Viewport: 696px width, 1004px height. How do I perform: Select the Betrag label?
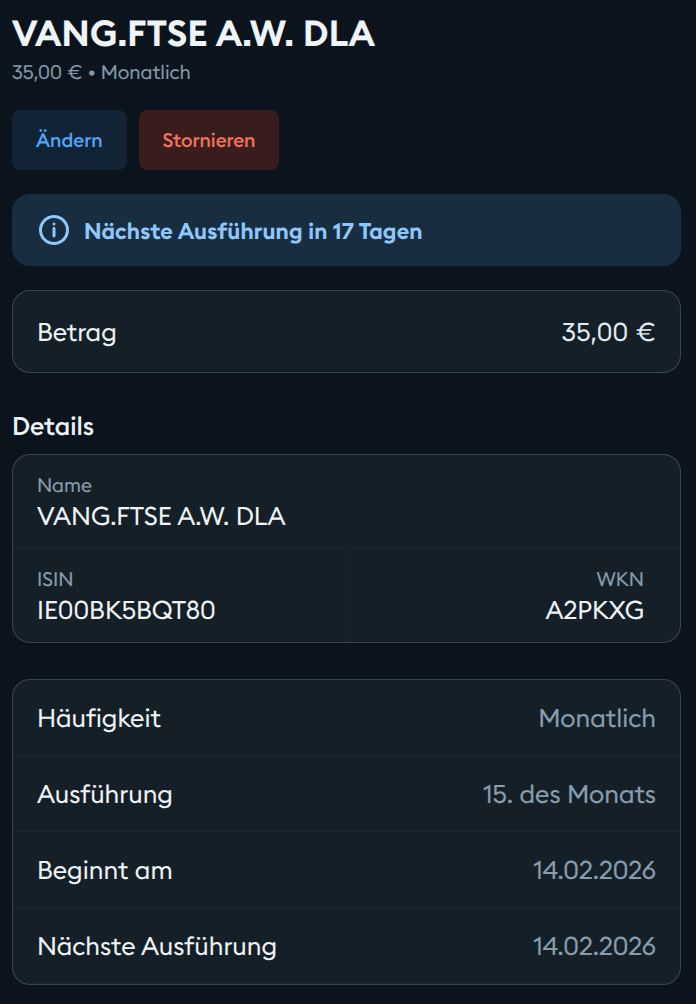pyautogui.click(x=77, y=332)
